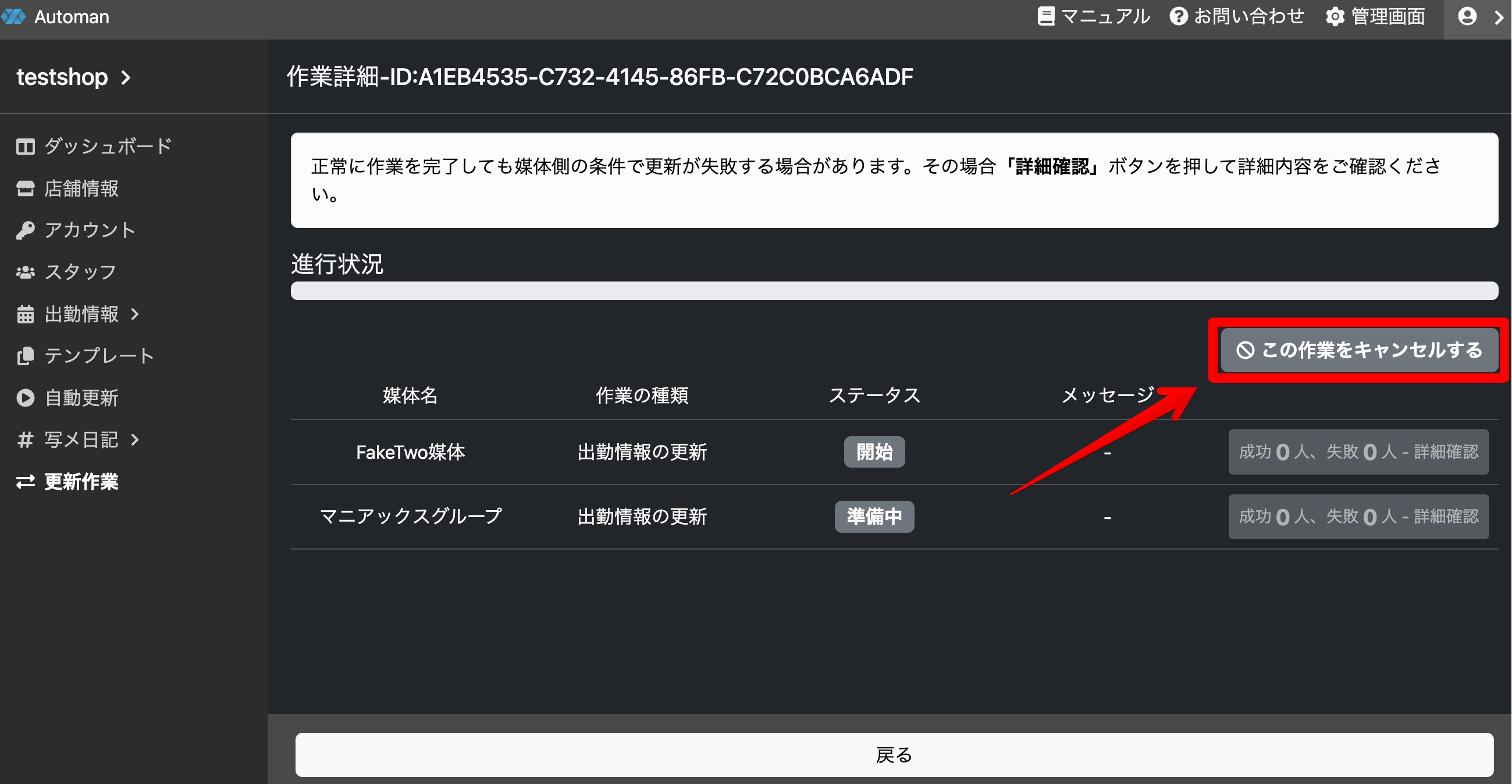Image resolution: width=1512 pixels, height=784 pixels.
Task: Expand the 出勤情報 submenu chevron
Action: pyautogui.click(x=135, y=314)
